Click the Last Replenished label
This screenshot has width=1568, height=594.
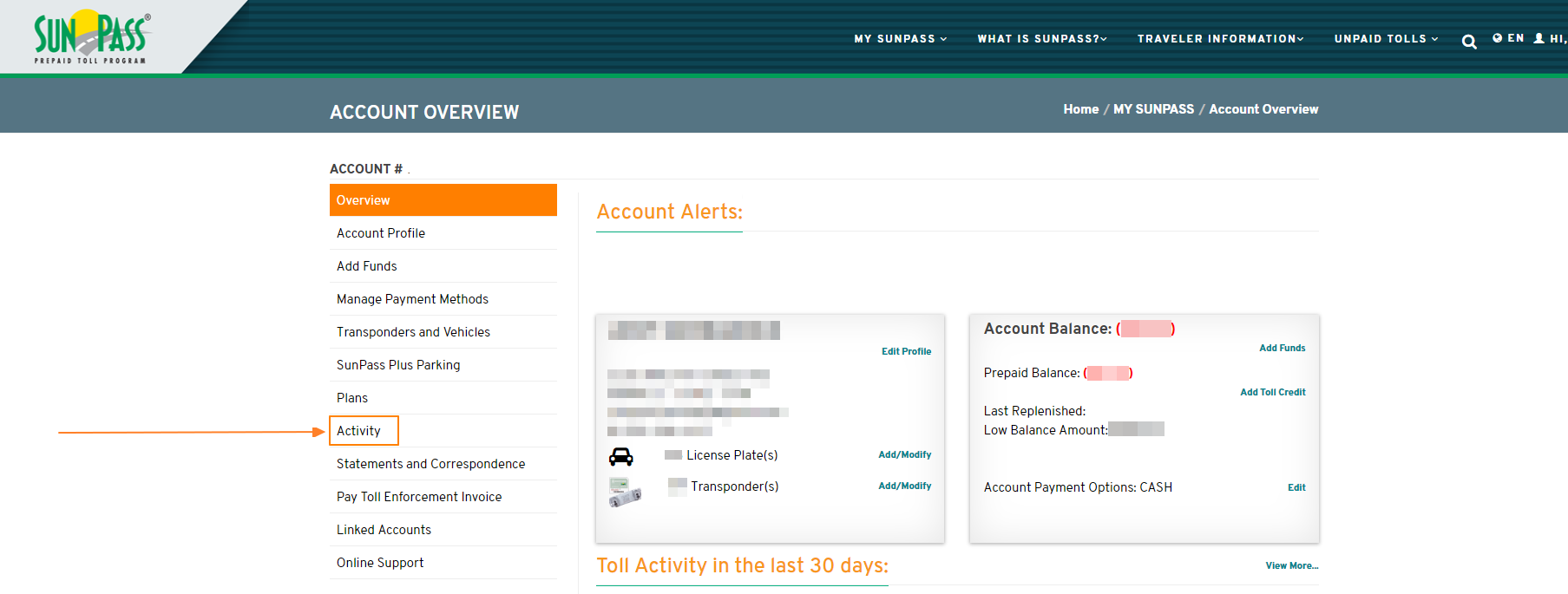coord(1034,411)
